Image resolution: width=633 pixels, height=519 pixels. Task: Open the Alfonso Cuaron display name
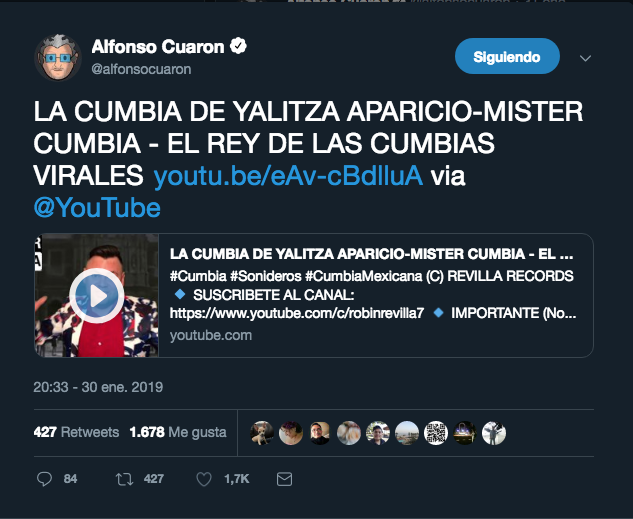[x=158, y=46]
